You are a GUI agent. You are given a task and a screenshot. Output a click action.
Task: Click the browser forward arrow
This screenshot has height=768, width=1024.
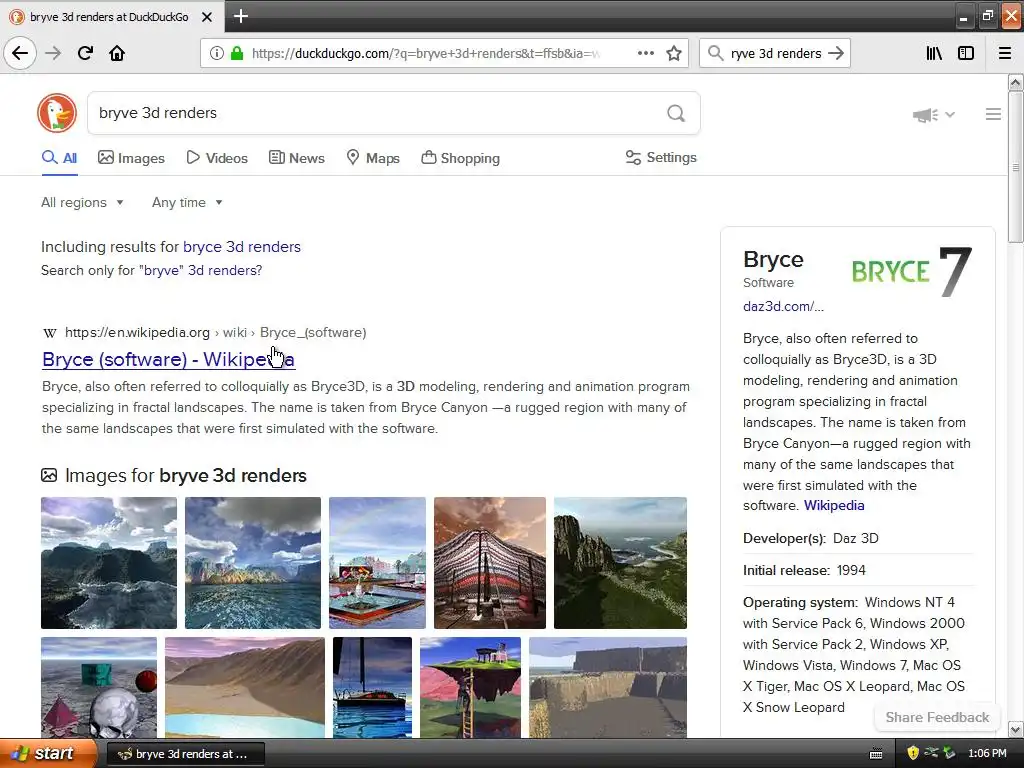[53, 53]
